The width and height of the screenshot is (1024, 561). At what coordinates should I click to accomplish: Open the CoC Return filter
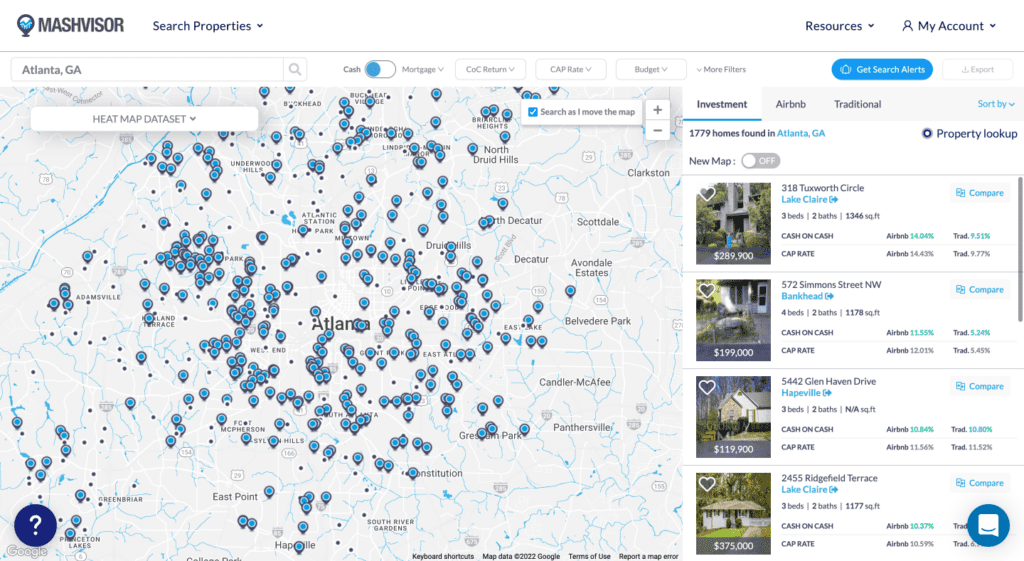pos(490,69)
